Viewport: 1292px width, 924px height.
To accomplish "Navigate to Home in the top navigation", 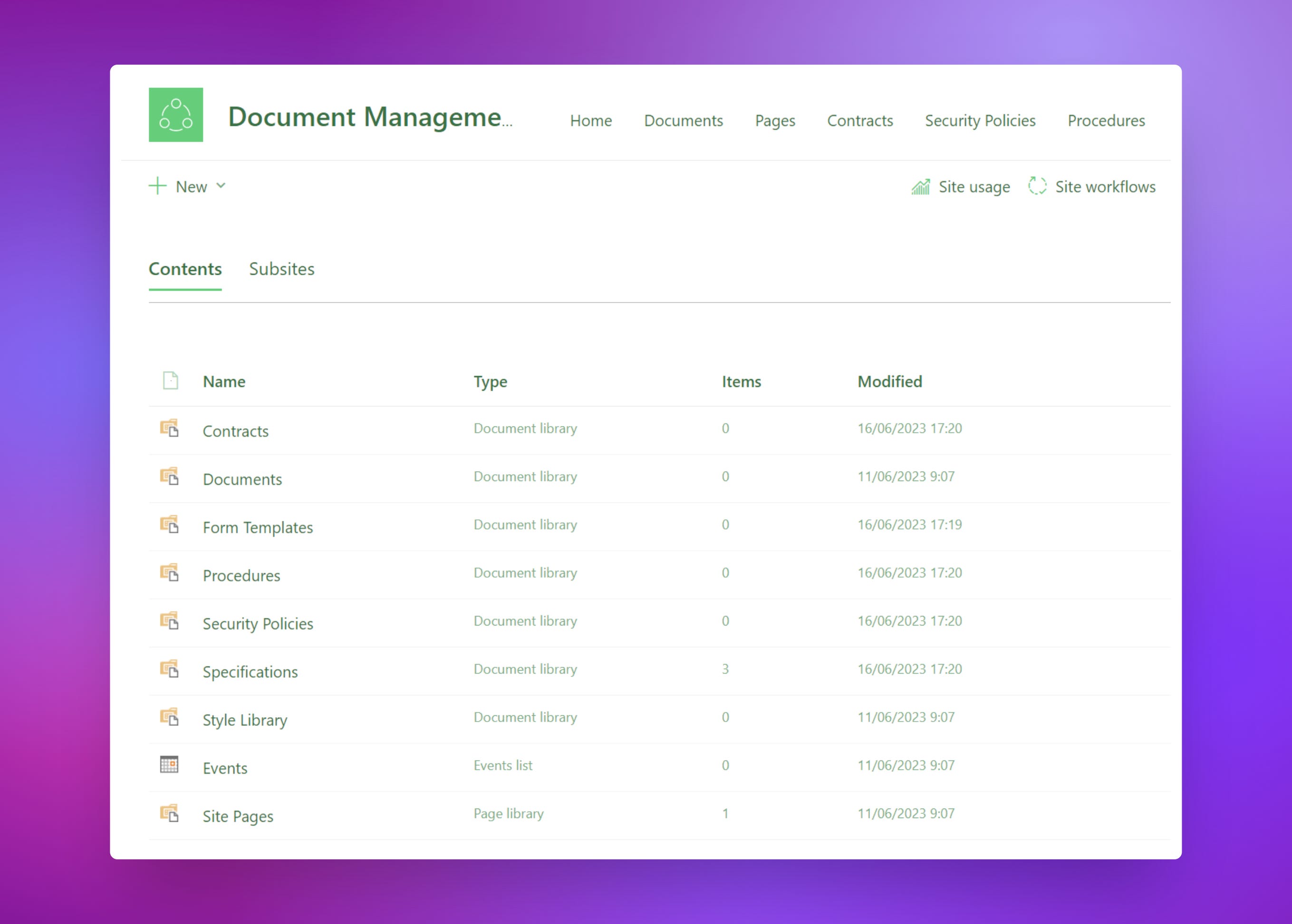I will [590, 121].
